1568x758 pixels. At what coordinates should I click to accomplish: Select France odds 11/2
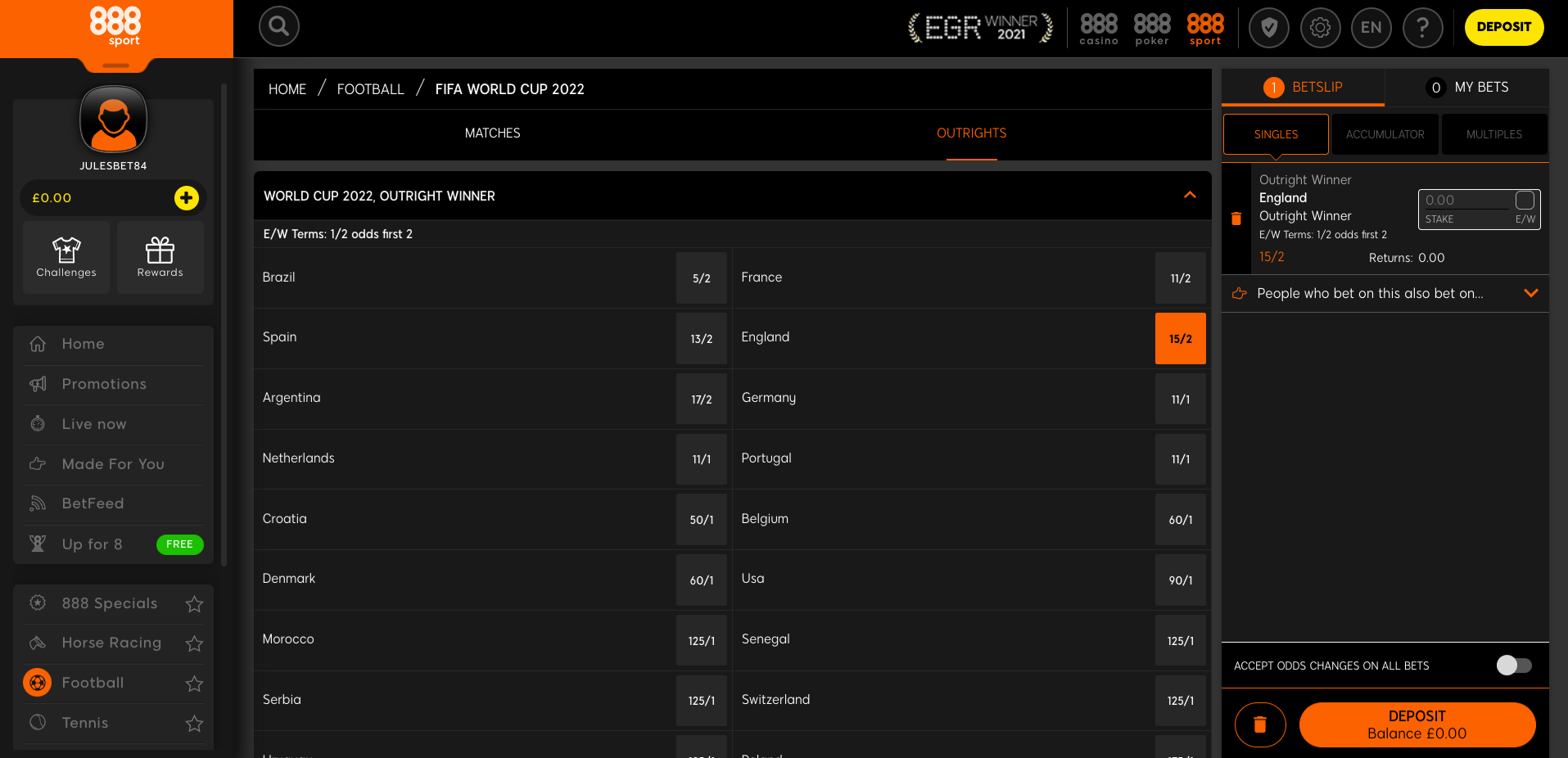(x=1181, y=278)
